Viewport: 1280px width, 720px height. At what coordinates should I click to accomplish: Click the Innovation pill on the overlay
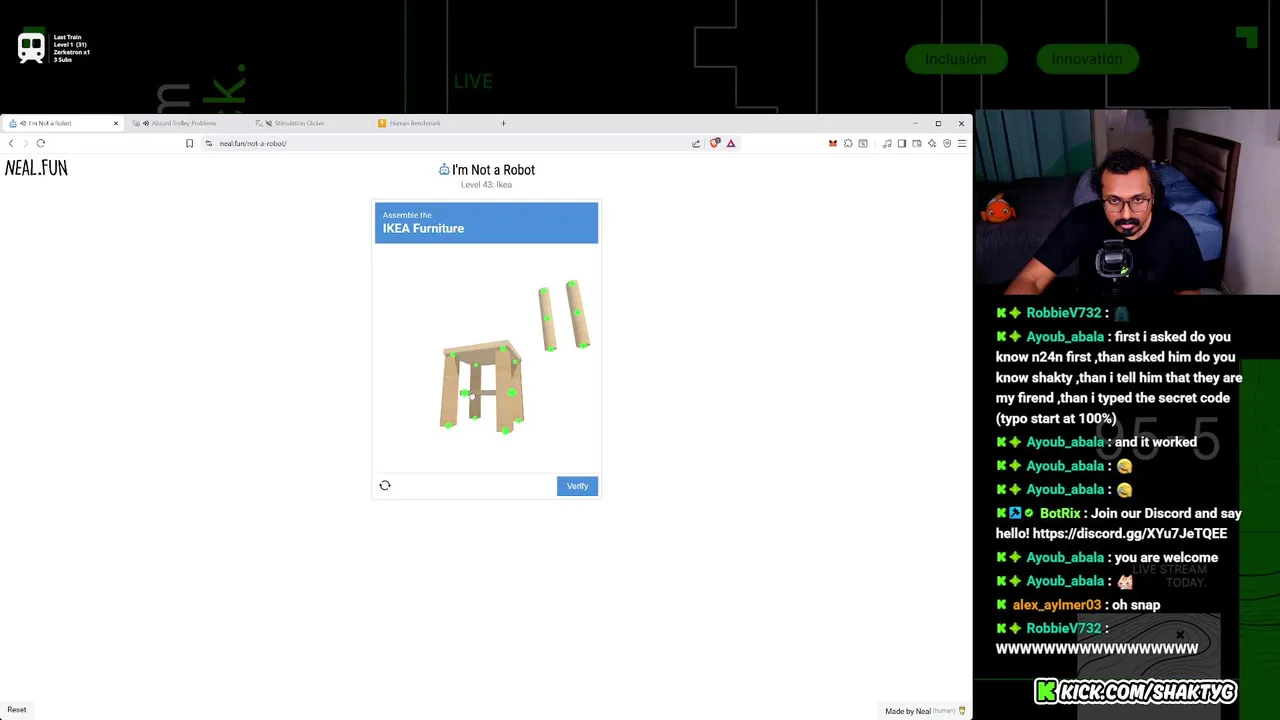1087,59
